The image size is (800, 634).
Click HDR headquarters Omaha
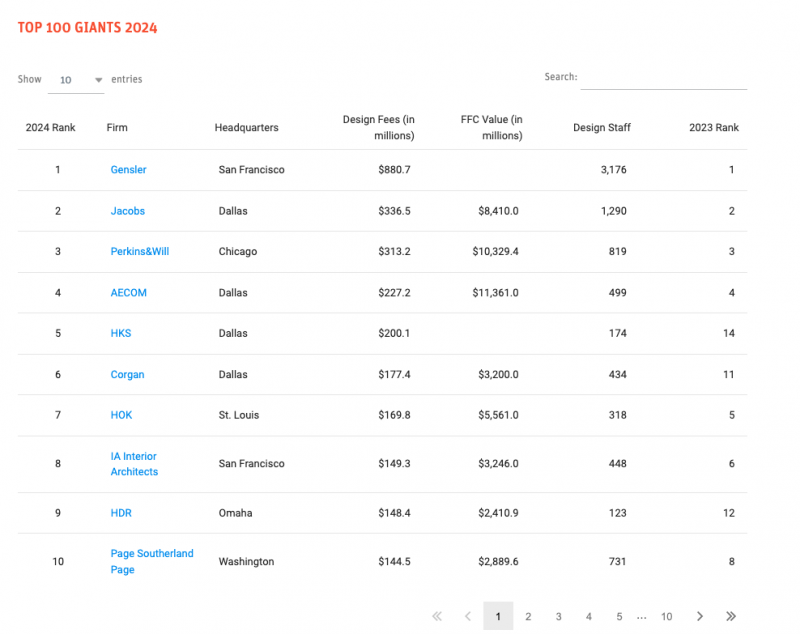click(x=235, y=513)
